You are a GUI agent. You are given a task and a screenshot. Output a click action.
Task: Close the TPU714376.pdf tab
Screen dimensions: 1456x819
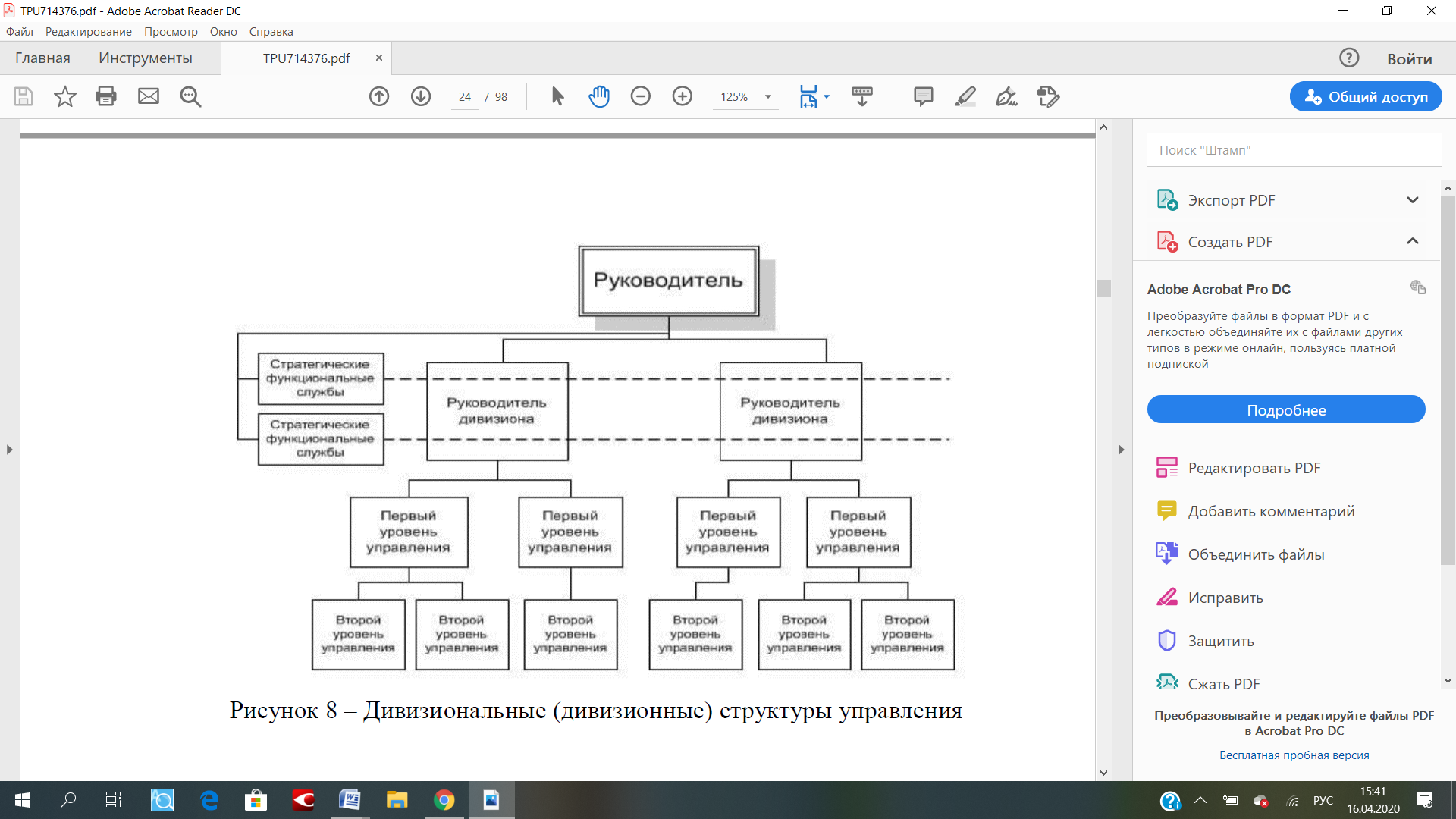tap(379, 58)
